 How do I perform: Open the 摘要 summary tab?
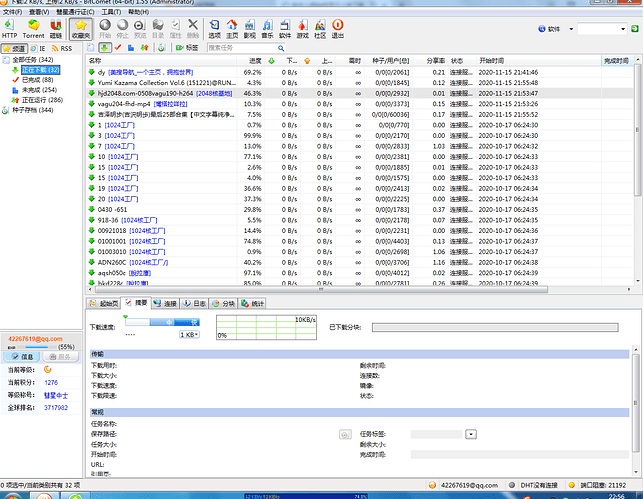[x=137, y=303]
